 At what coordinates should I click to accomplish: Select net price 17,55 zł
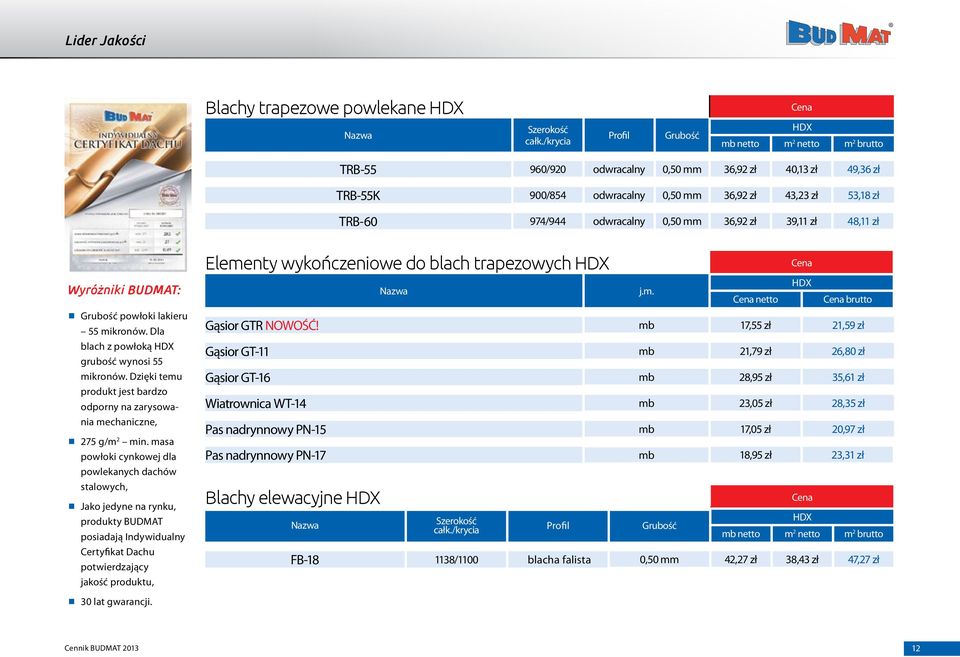tap(756, 326)
